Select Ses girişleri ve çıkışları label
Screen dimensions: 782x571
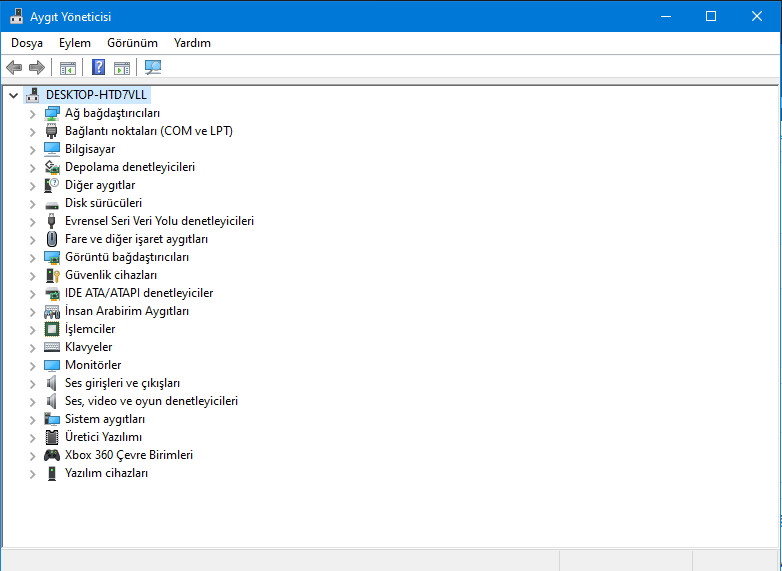122,383
